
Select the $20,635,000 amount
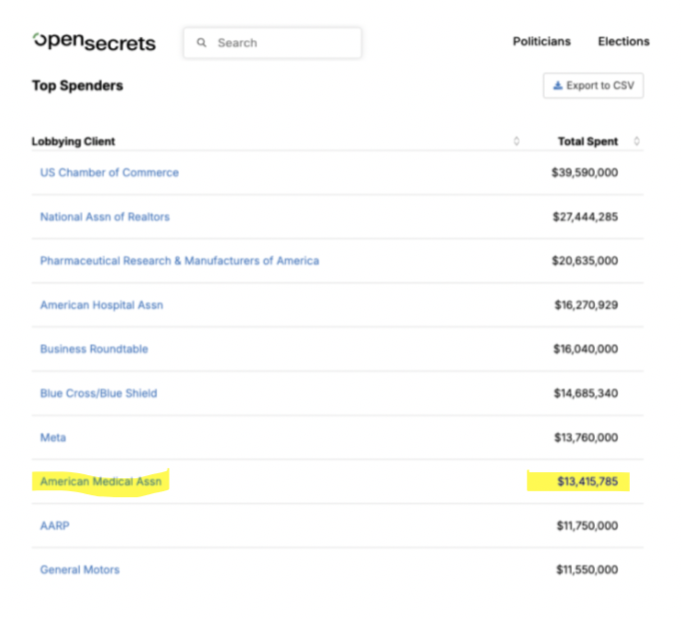(585, 261)
